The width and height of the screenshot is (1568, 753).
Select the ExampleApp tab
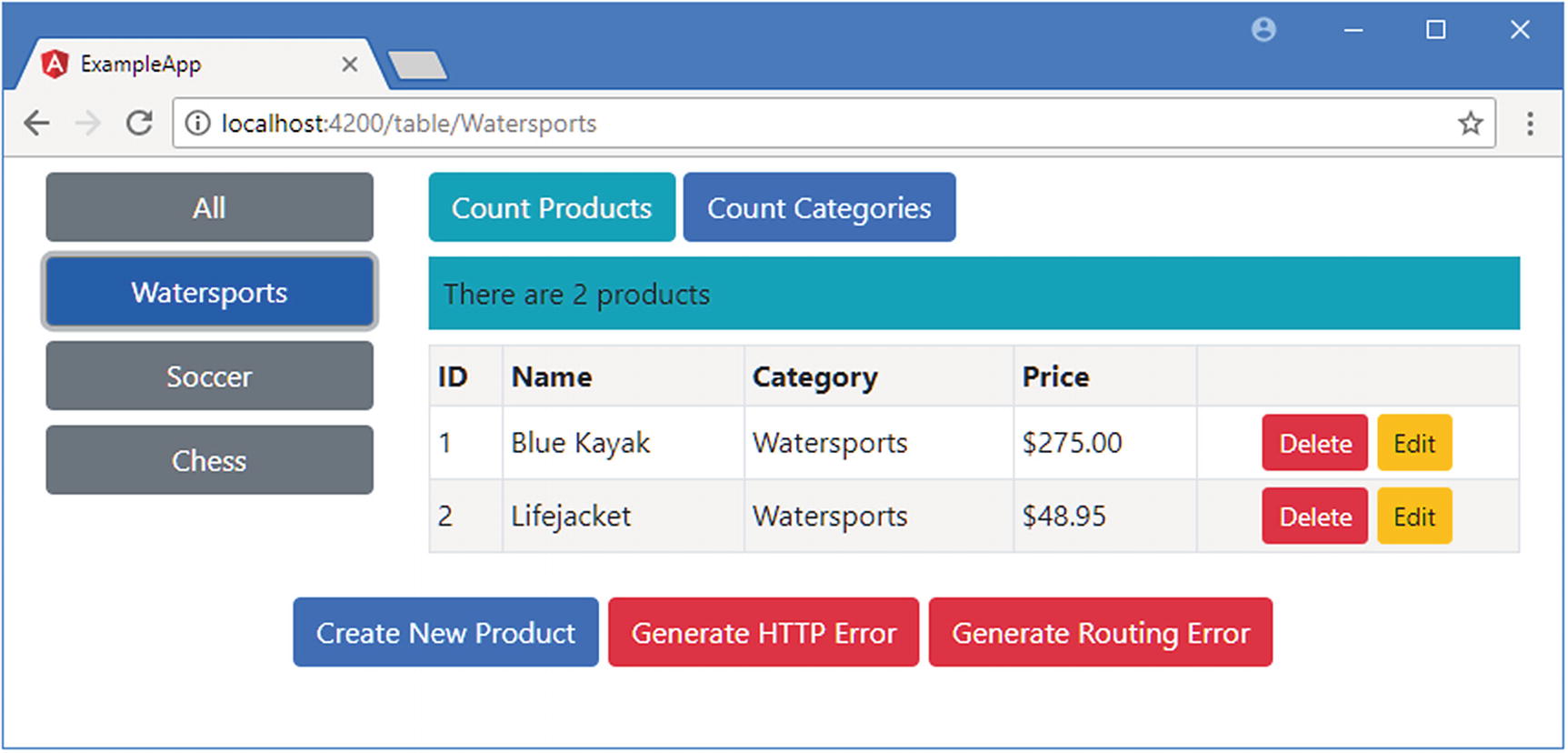click(x=182, y=65)
